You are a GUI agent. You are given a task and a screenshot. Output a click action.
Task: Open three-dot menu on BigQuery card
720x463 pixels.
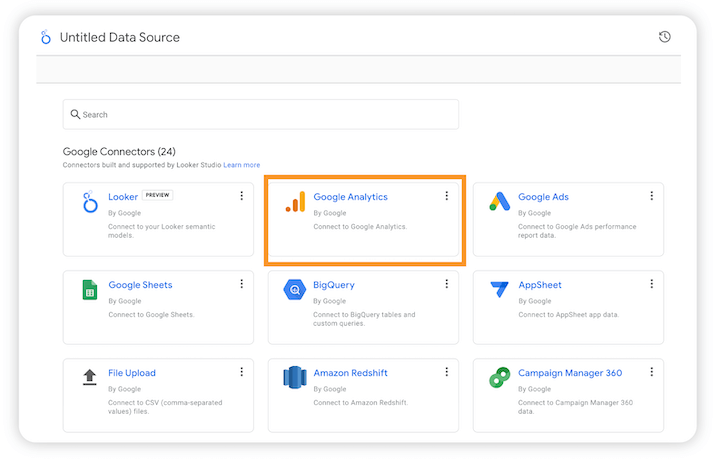(446, 284)
